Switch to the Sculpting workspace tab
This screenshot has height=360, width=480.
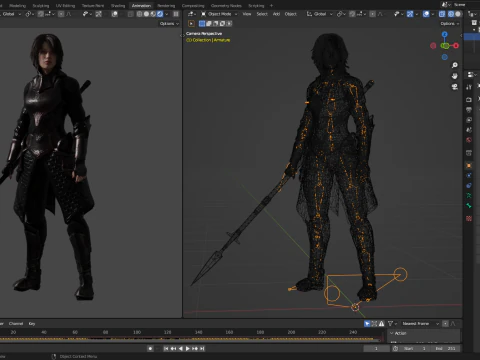(41, 5)
